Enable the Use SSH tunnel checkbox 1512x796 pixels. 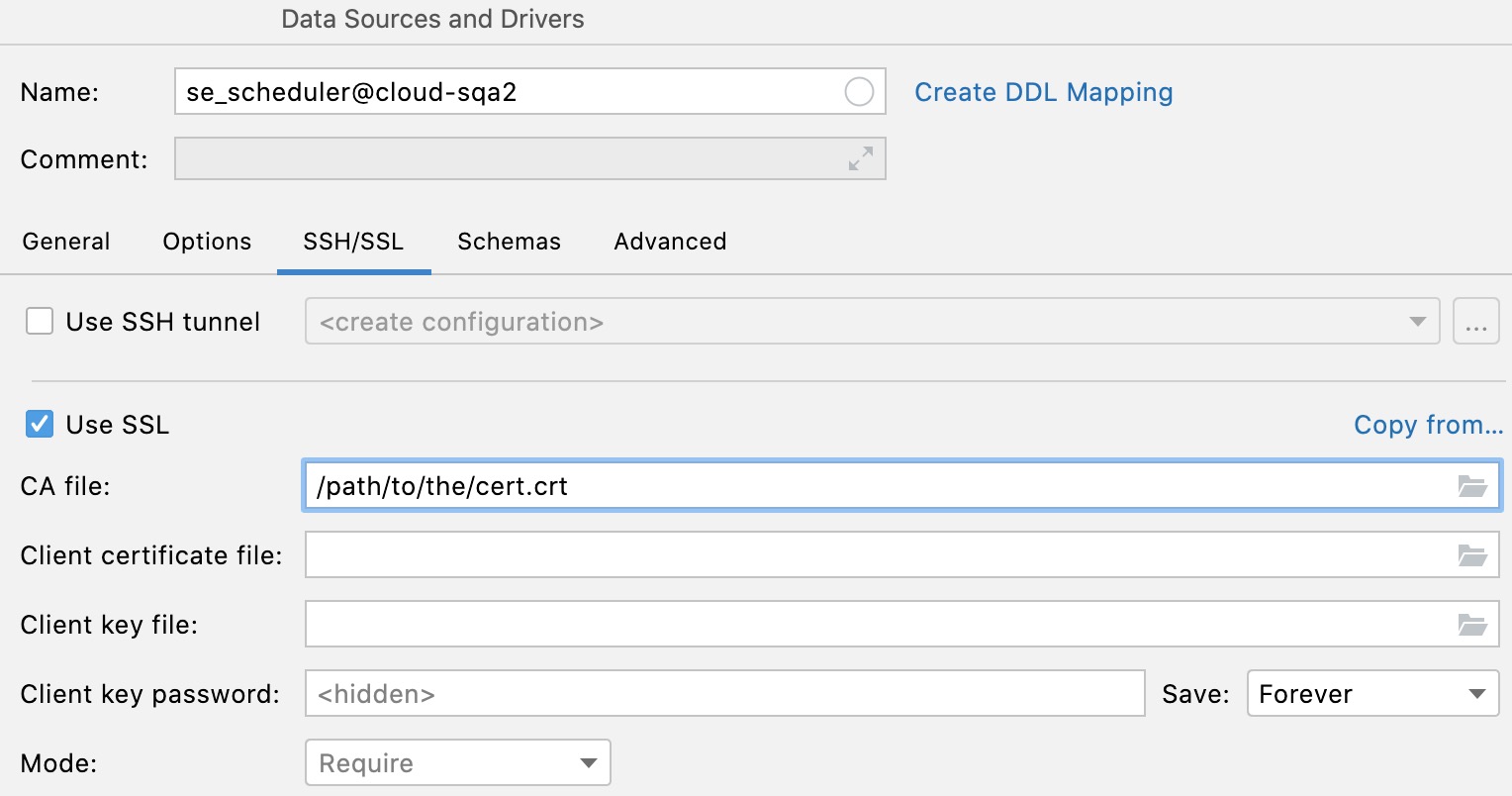40,322
